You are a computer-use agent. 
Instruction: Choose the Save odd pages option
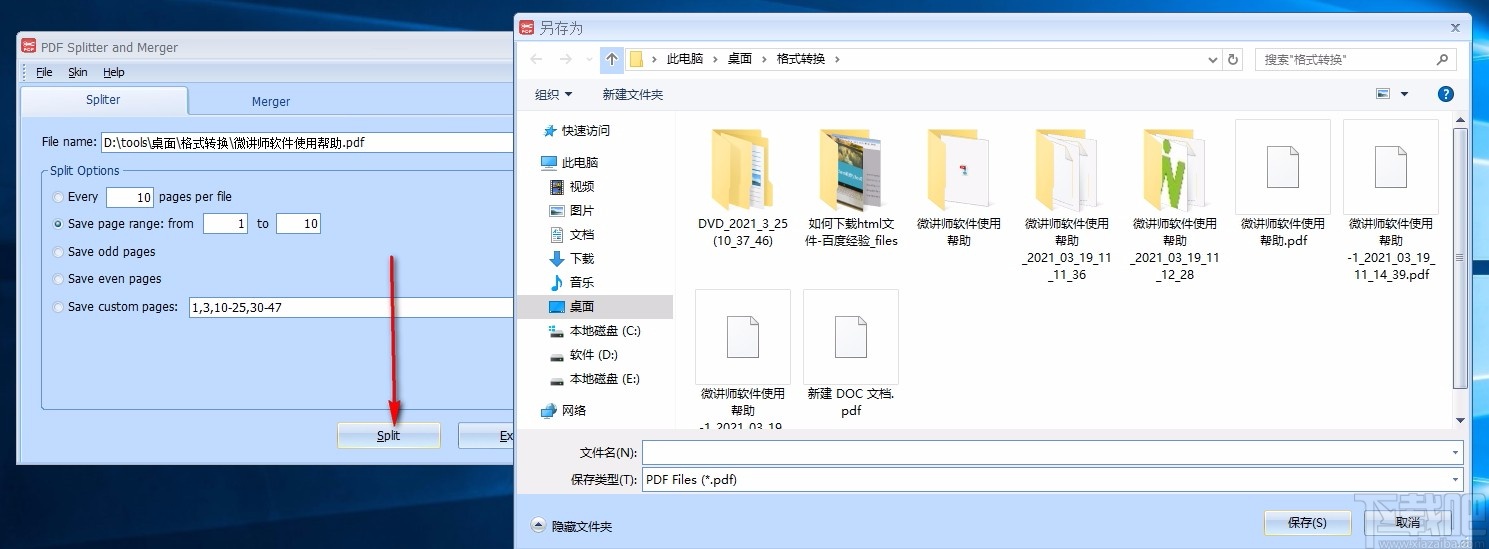(59, 252)
